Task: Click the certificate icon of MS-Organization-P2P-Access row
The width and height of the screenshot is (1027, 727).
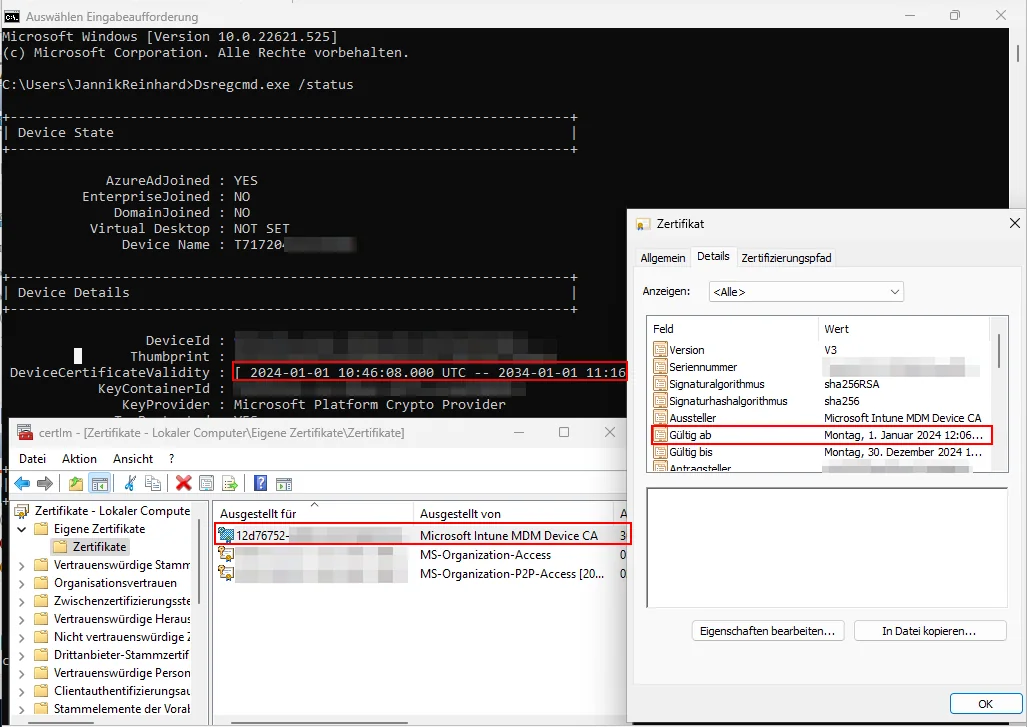Action: point(227,574)
